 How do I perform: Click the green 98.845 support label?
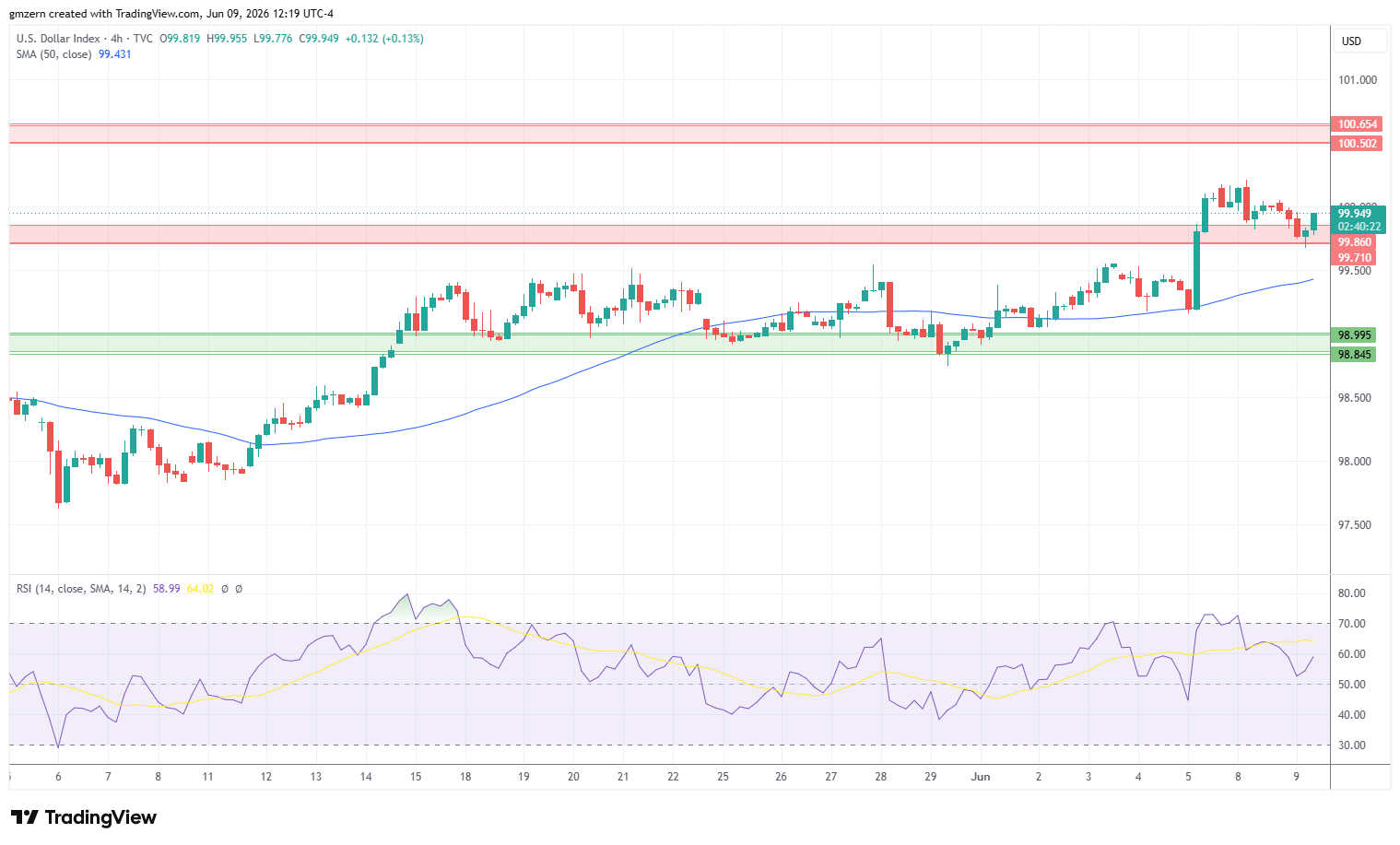(1354, 355)
